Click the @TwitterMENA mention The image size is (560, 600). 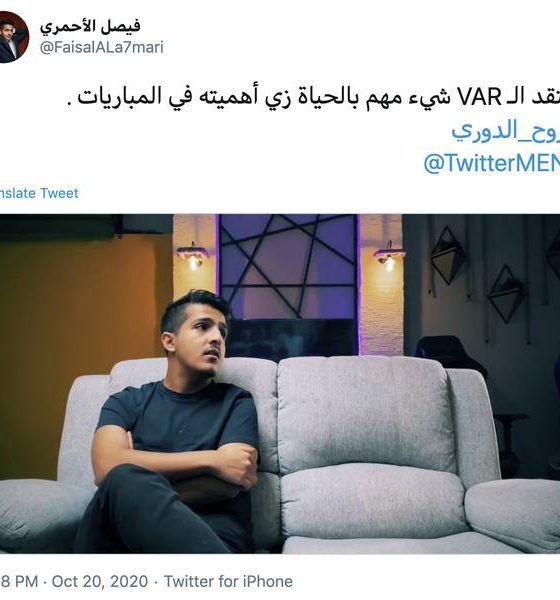coord(491,163)
